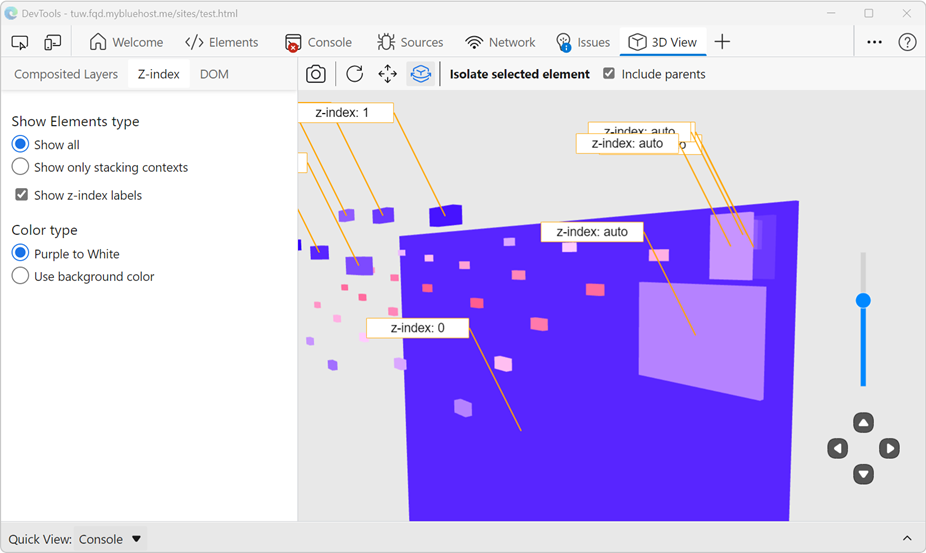926x553 pixels.
Task: Switch to the Composited Layers tab
Action: pyautogui.click(x=66, y=74)
